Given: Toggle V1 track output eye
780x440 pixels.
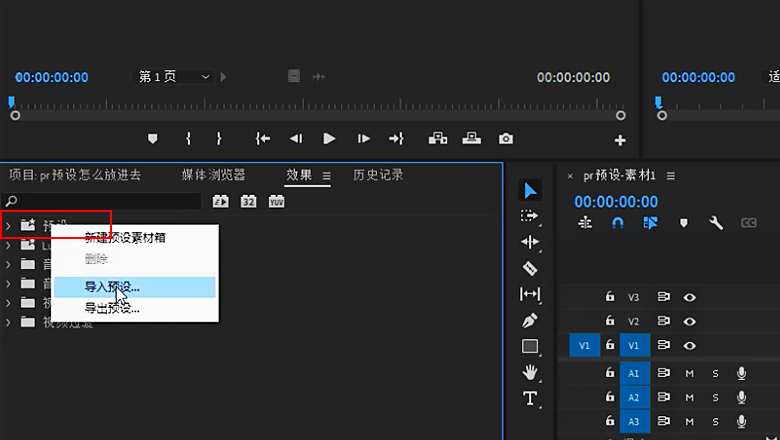Looking at the screenshot, I should pyautogui.click(x=689, y=346).
